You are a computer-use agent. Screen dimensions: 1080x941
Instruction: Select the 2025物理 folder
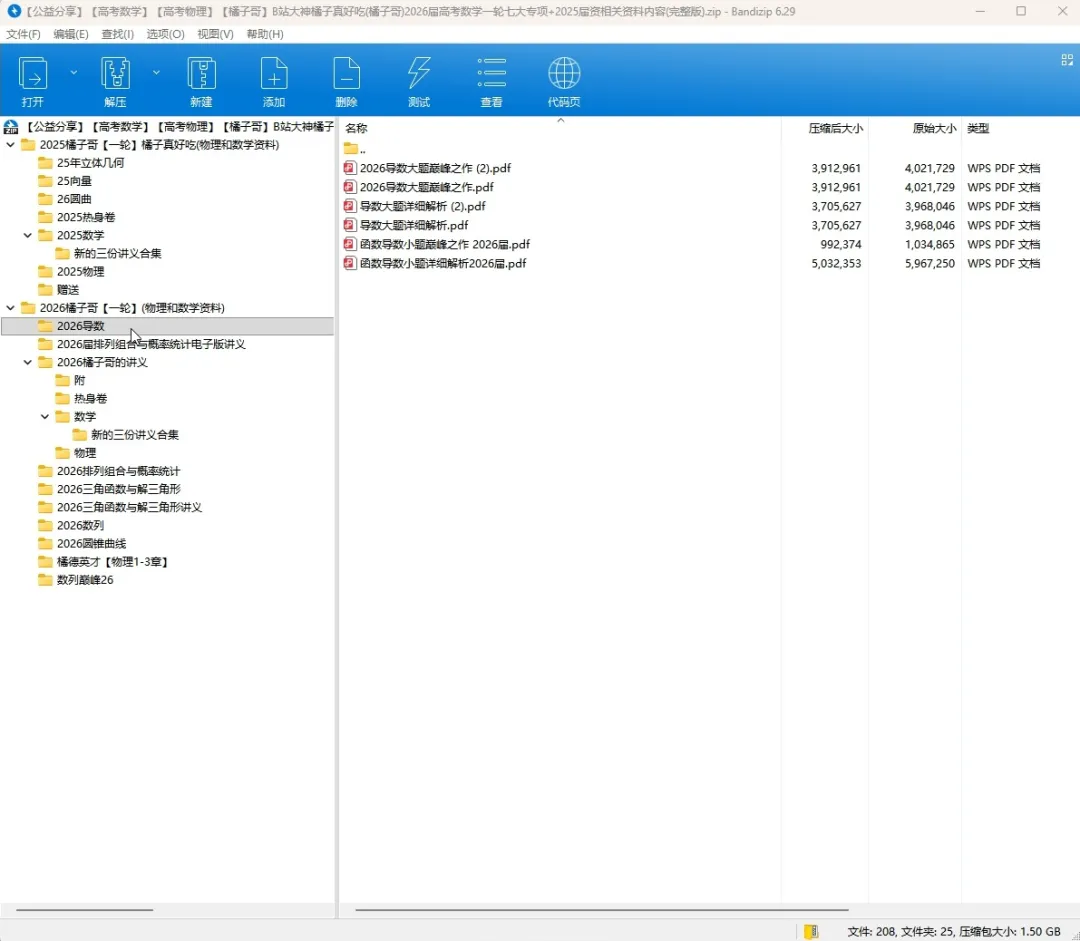[x=81, y=271]
